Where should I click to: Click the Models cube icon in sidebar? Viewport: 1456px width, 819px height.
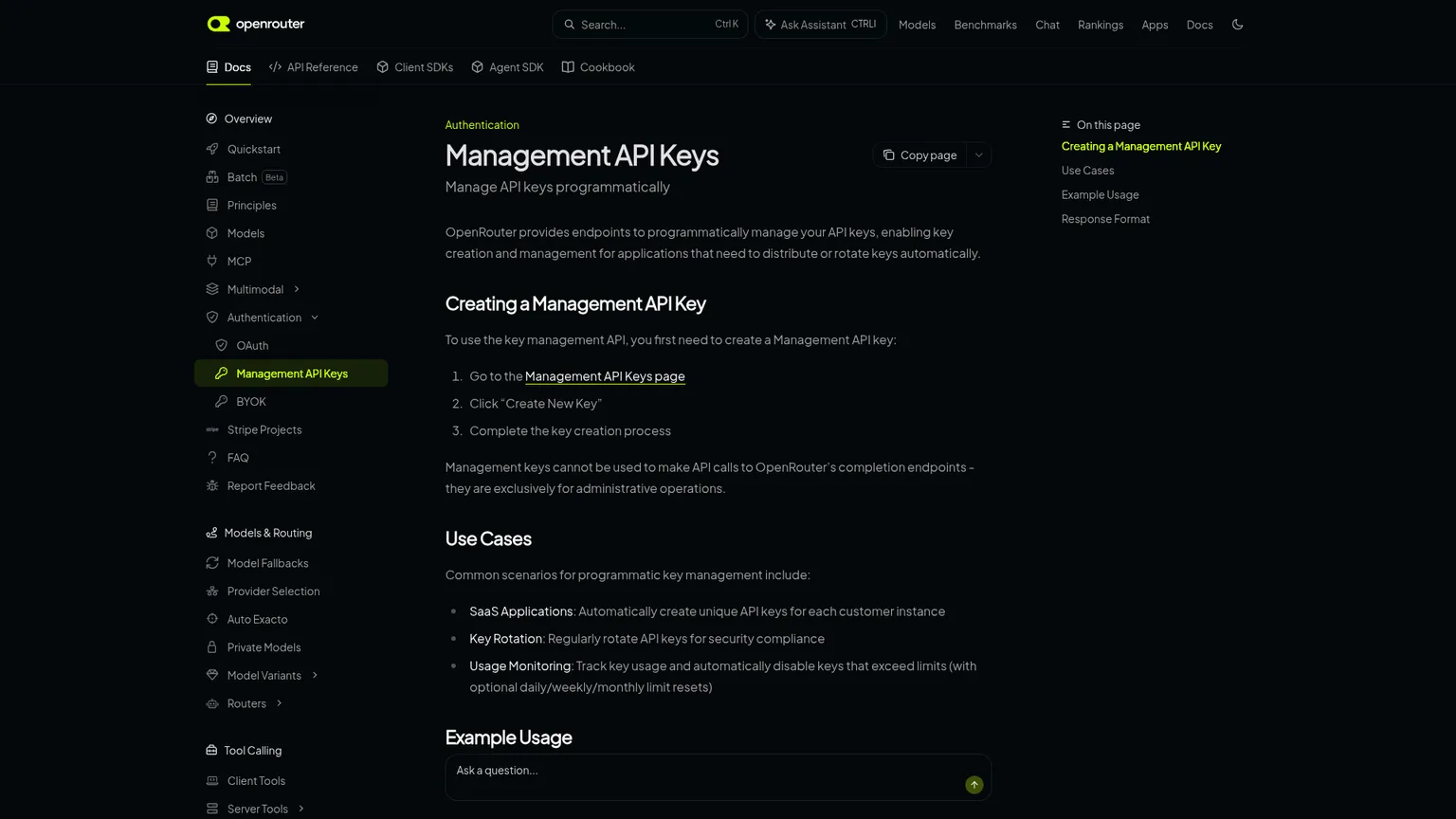click(212, 233)
